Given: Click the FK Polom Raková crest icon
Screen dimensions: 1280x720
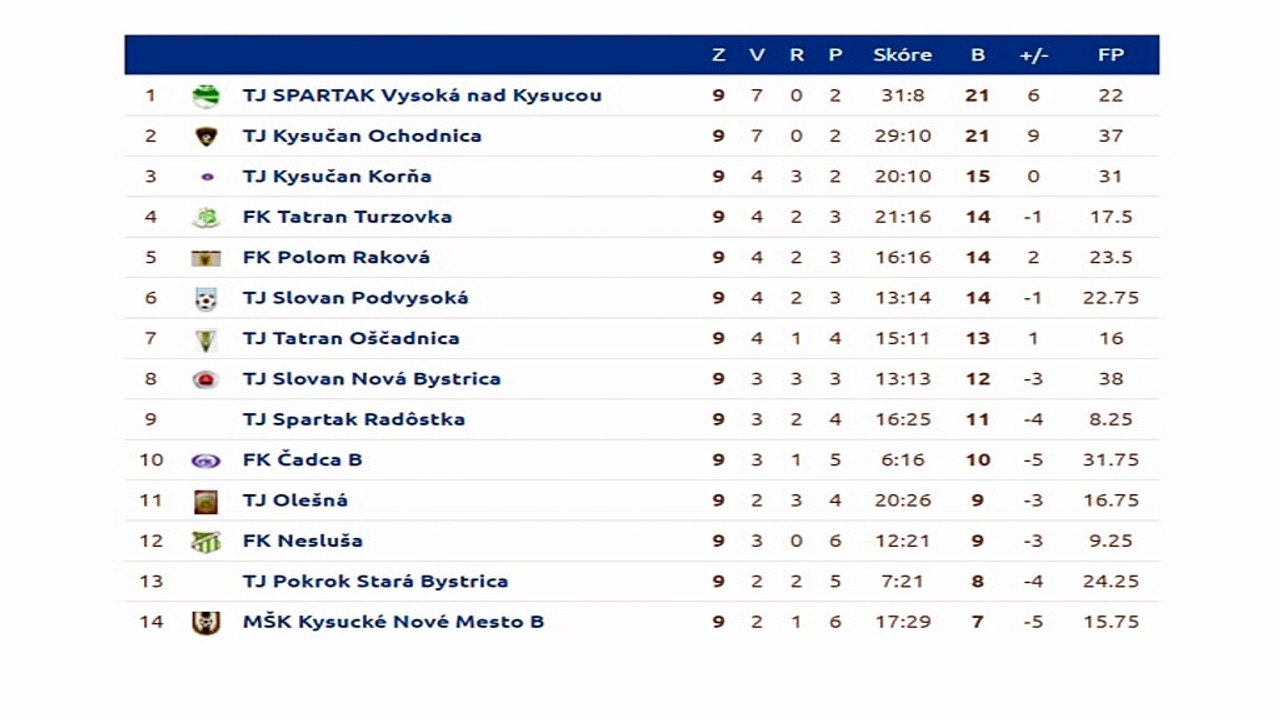Looking at the screenshot, I should click(x=206, y=258).
